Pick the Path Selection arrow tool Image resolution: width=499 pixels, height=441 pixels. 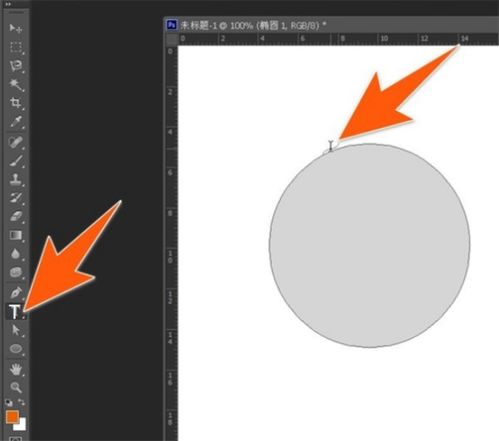click(16, 330)
